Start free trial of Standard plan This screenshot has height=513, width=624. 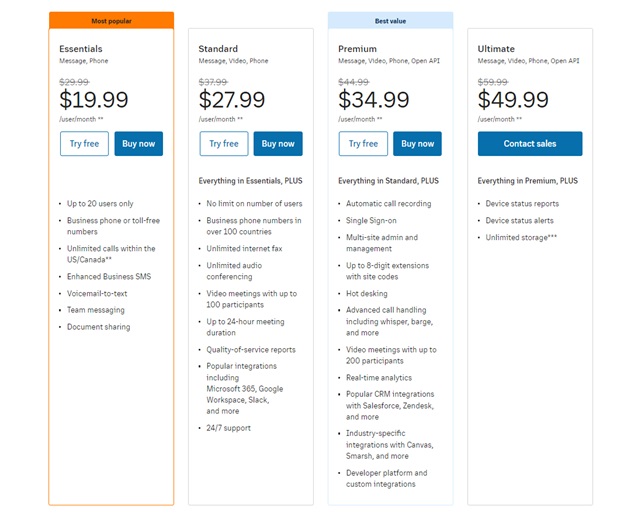224,144
